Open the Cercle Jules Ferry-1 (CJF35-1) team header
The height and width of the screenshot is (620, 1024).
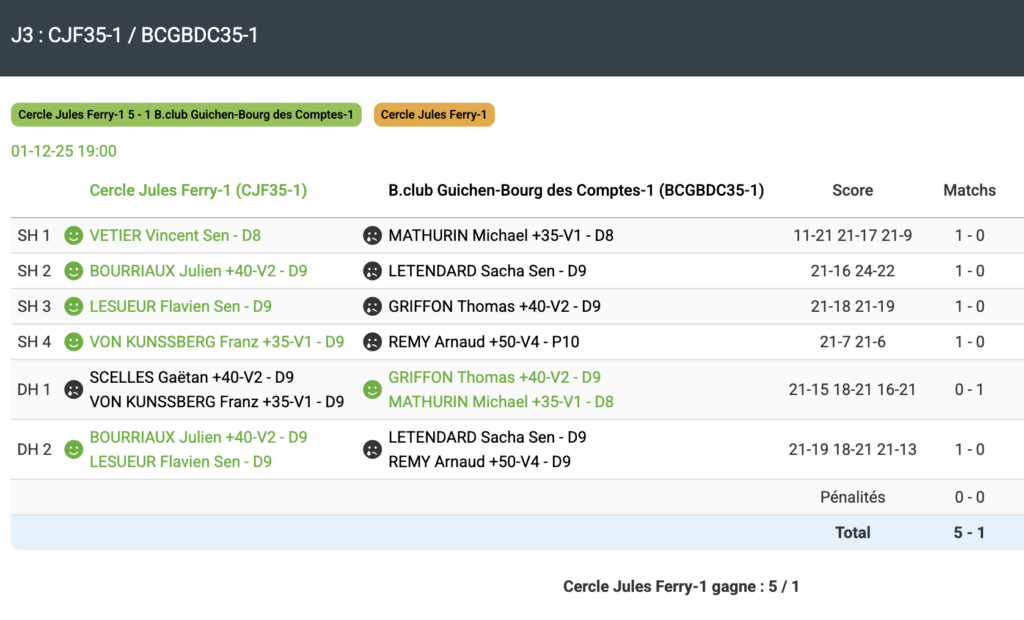coord(198,190)
